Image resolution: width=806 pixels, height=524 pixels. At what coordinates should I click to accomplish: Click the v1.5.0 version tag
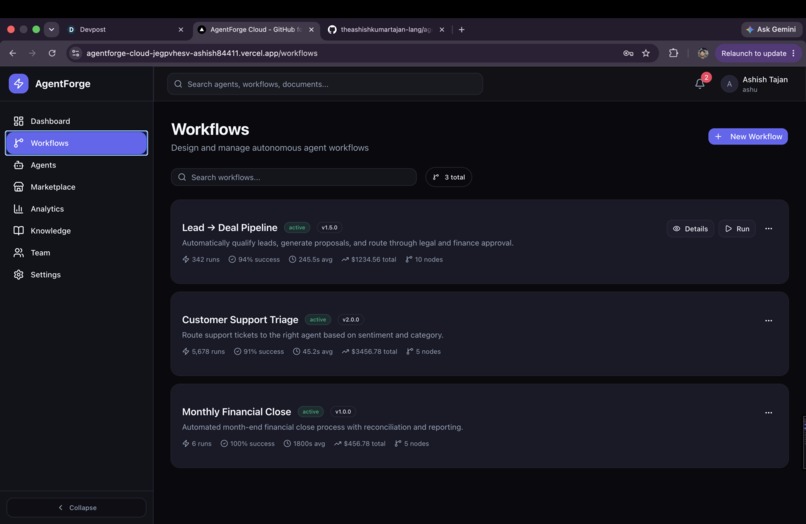pos(329,227)
